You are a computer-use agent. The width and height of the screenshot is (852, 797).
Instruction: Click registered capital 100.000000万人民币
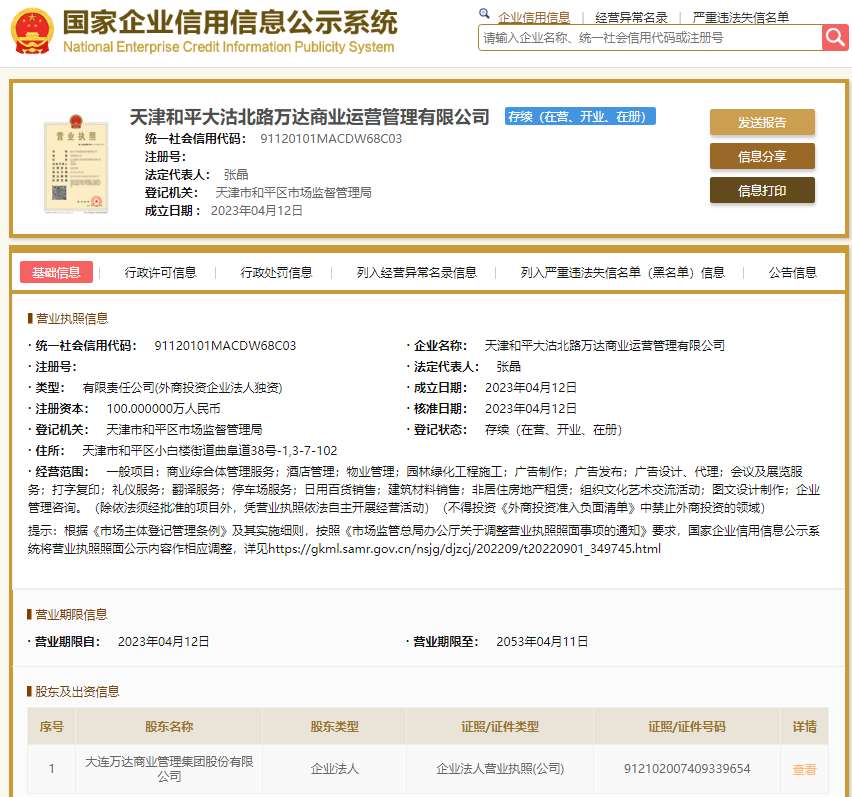click(x=163, y=409)
